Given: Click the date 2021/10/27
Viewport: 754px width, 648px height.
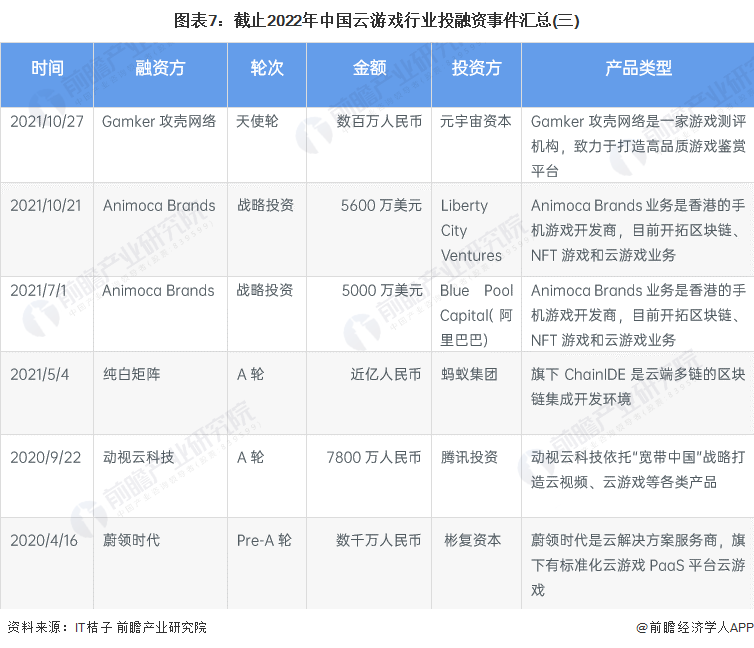Looking at the screenshot, I should [47, 121].
